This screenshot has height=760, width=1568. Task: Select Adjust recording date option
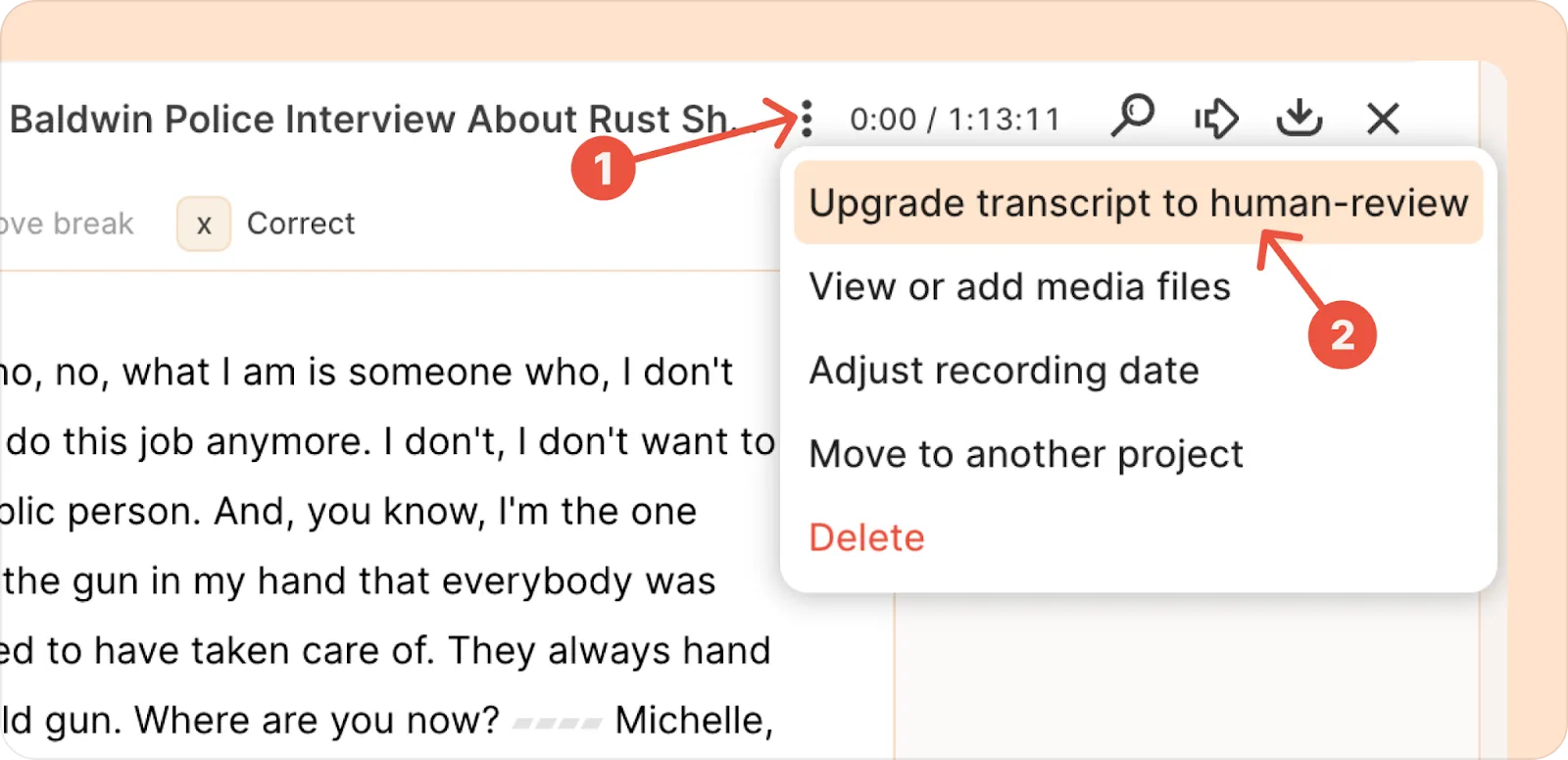pos(1004,371)
